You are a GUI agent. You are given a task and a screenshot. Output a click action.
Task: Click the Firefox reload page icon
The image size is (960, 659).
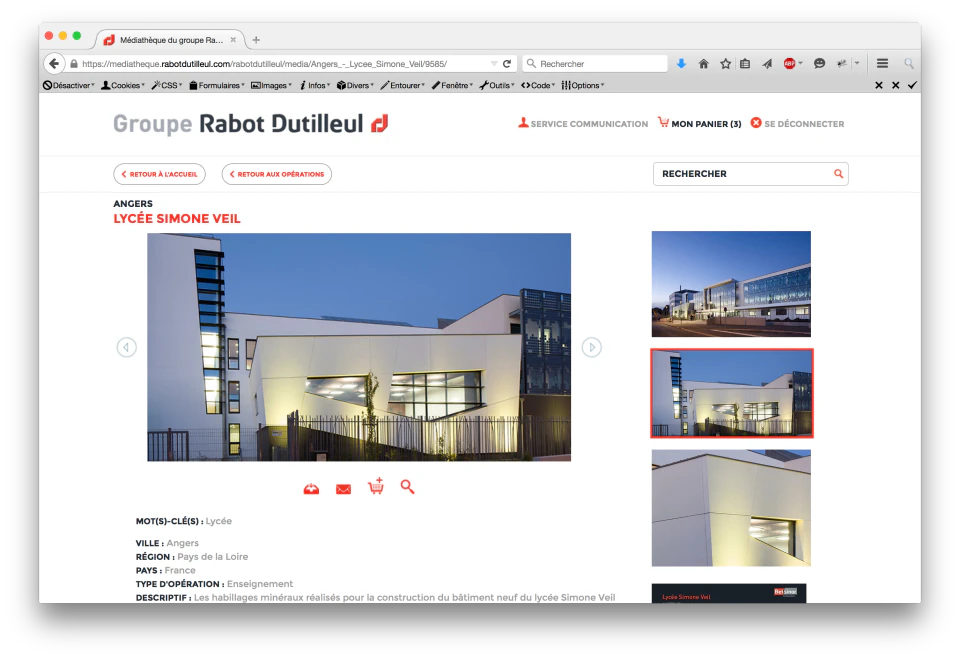[508, 62]
